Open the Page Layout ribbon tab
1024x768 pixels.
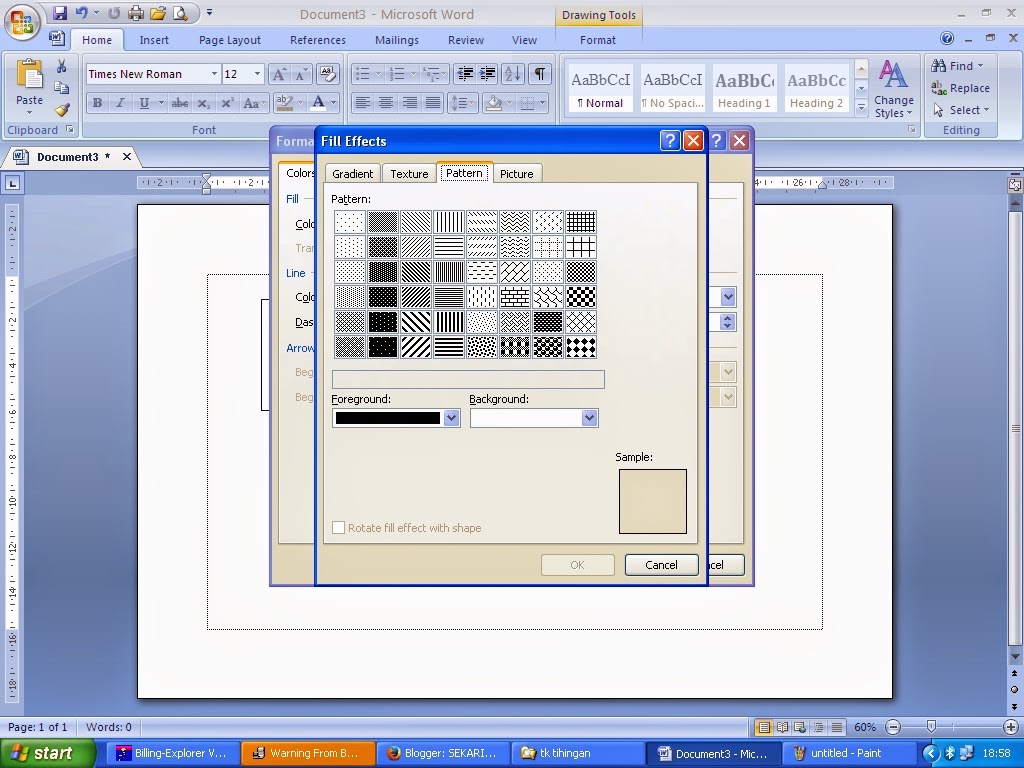tap(230, 40)
